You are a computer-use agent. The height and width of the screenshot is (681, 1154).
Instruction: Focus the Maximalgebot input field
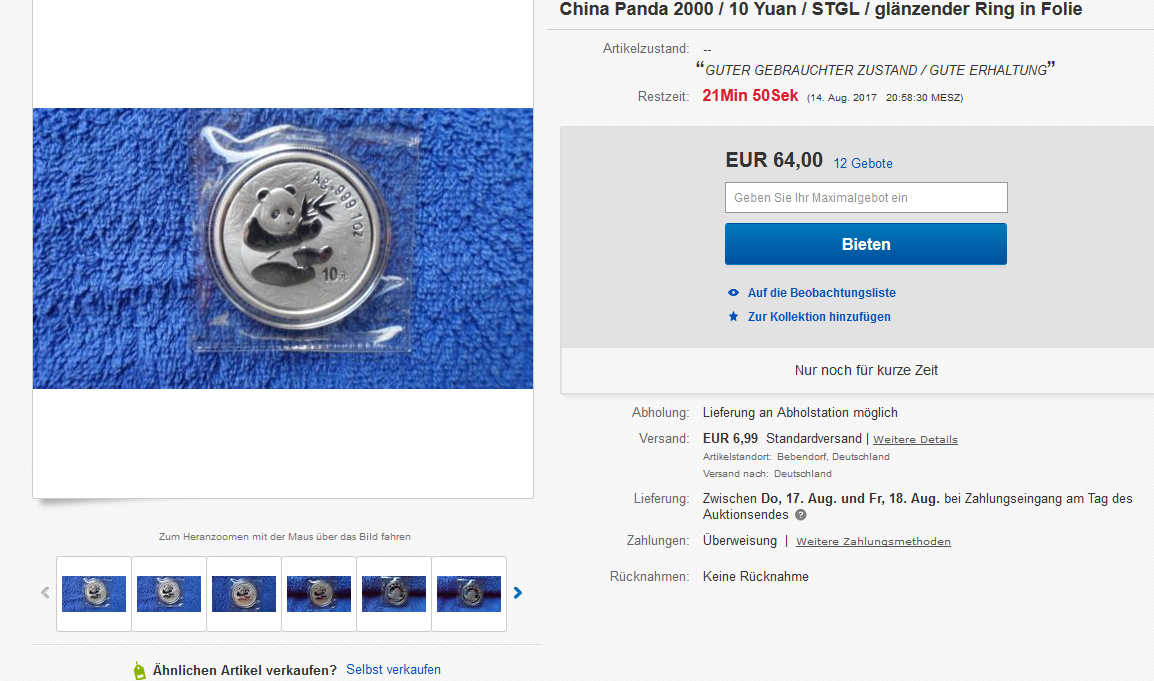coord(866,197)
